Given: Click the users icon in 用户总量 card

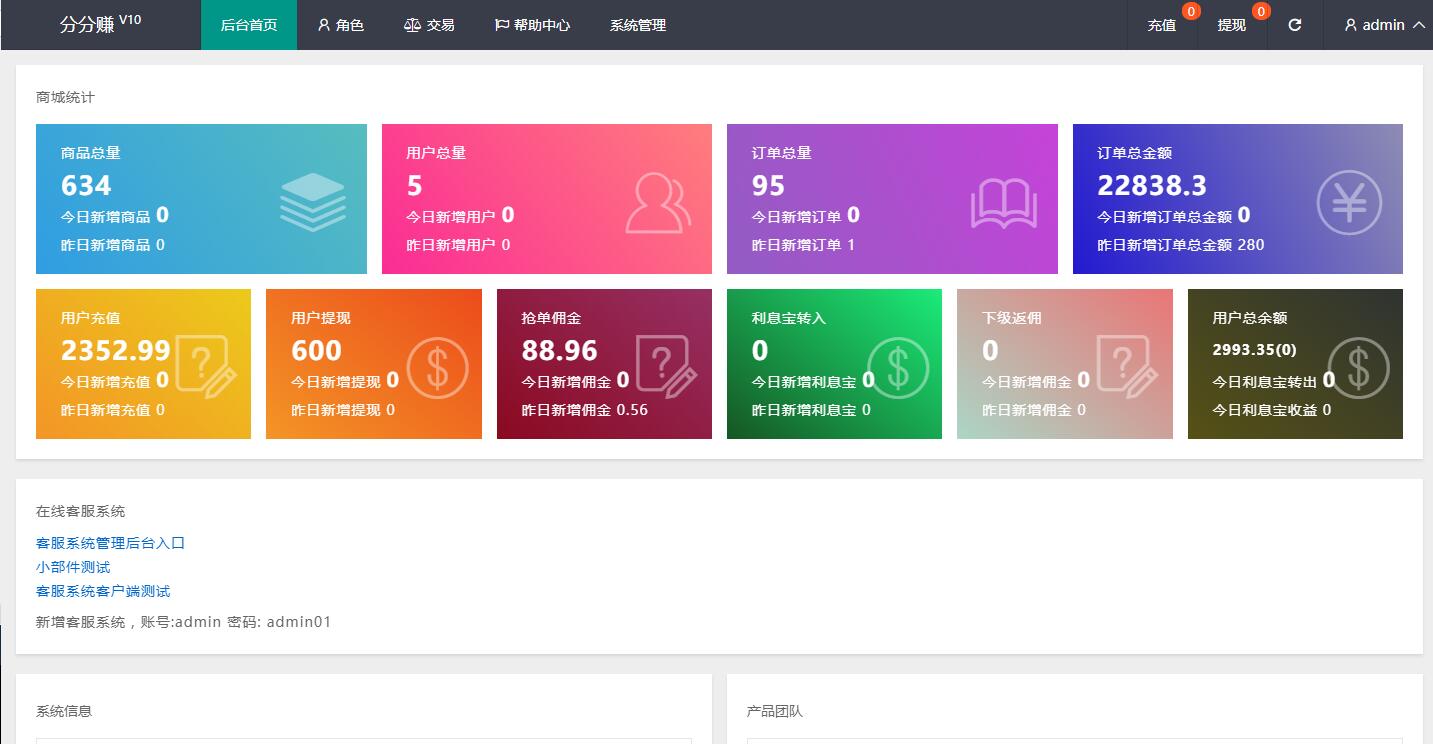Looking at the screenshot, I should coord(657,203).
